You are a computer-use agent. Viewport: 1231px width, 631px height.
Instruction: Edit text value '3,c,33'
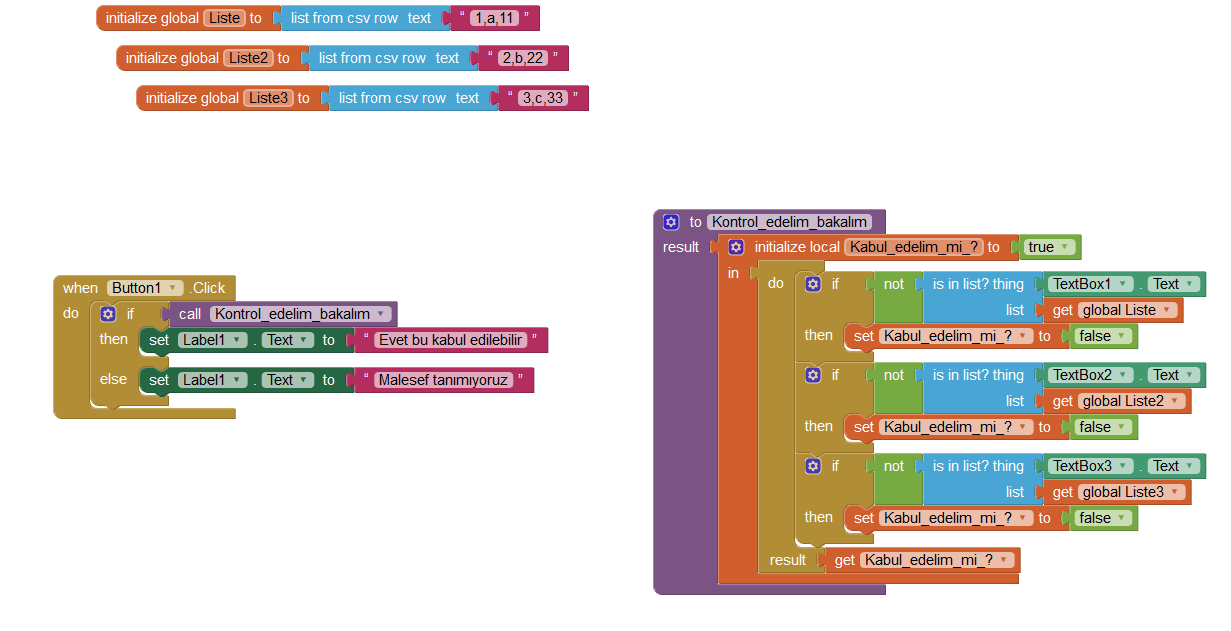pos(543,98)
